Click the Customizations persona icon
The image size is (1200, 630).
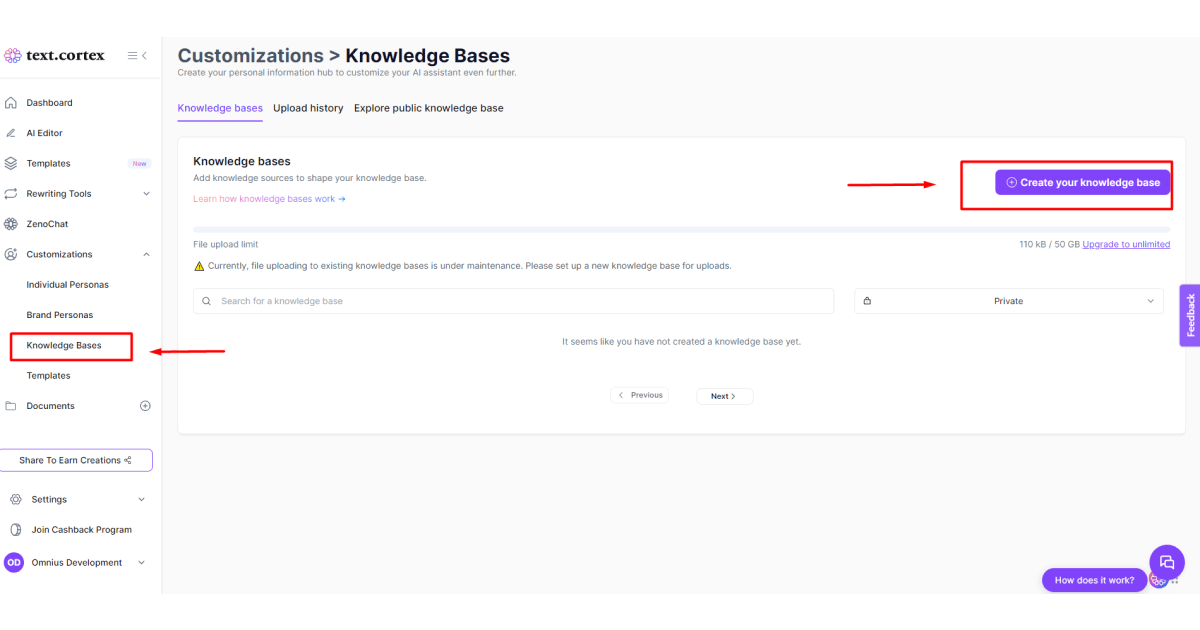coord(11,254)
